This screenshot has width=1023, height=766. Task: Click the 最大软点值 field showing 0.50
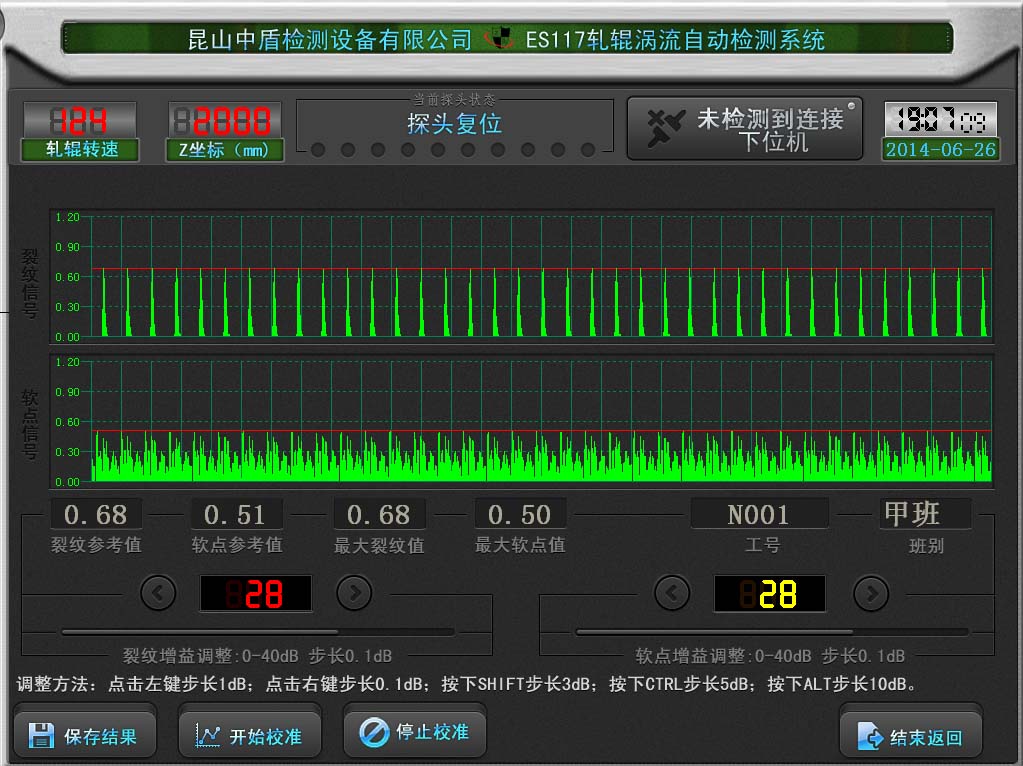click(520, 514)
